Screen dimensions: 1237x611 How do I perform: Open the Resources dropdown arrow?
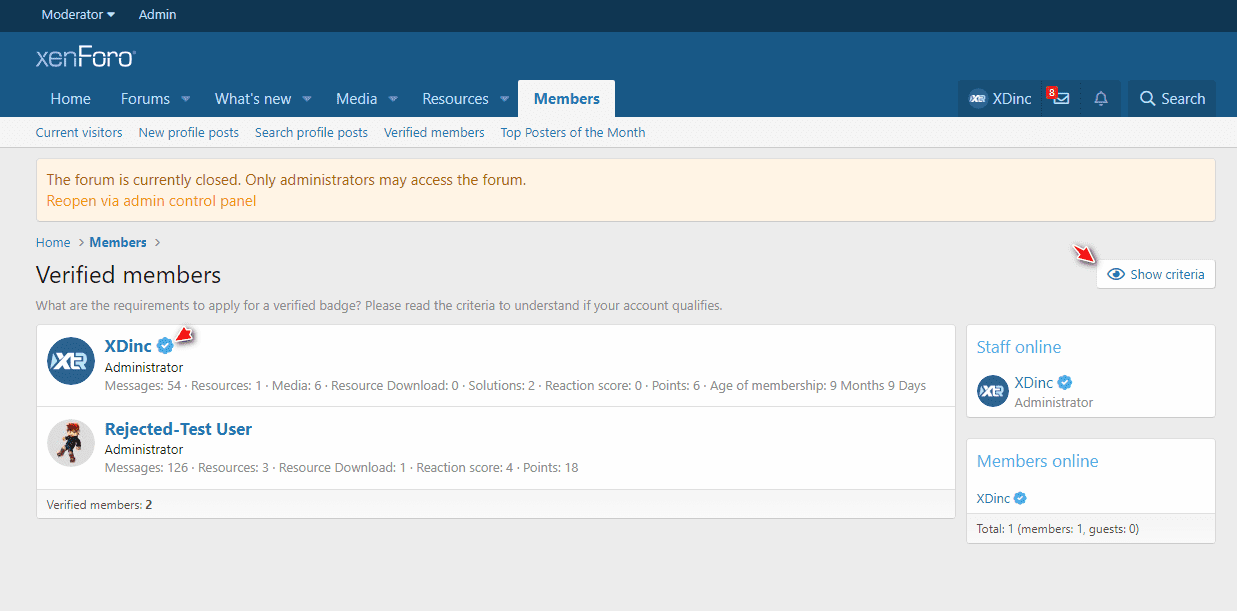(x=504, y=99)
